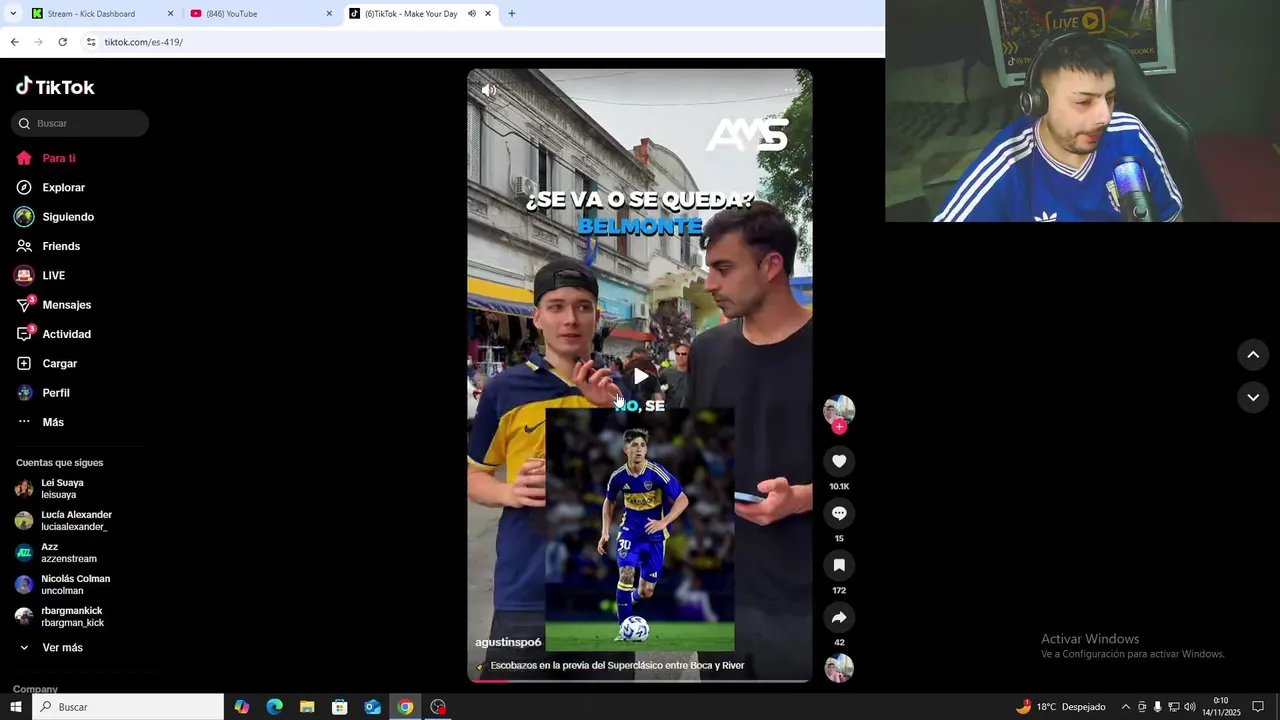Switch to the (846) YouTube tab
This screenshot has height=720, width=1280.
click(x=262, y=14)
